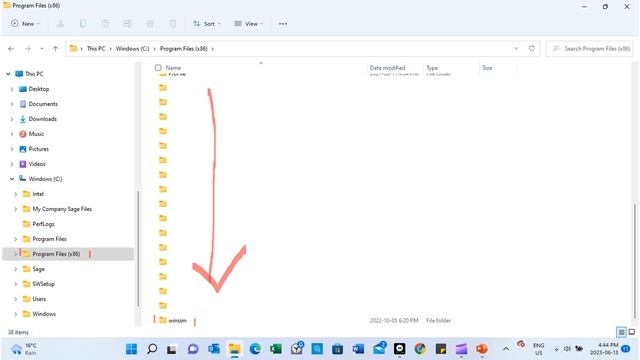Sort by the Size column header
This screenshot has width=640, height=360.
[x=487, y=68]
